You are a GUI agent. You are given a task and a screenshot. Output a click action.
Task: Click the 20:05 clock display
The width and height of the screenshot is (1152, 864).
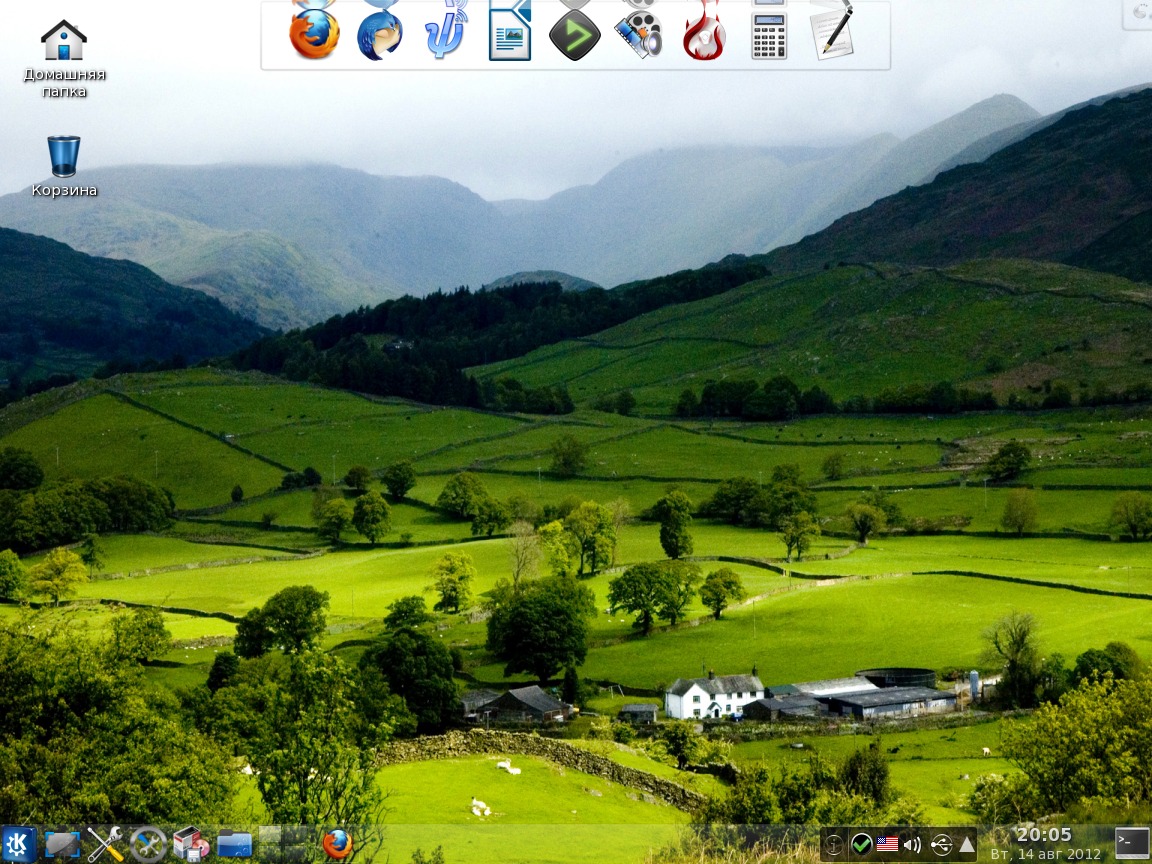[1044, 835]
